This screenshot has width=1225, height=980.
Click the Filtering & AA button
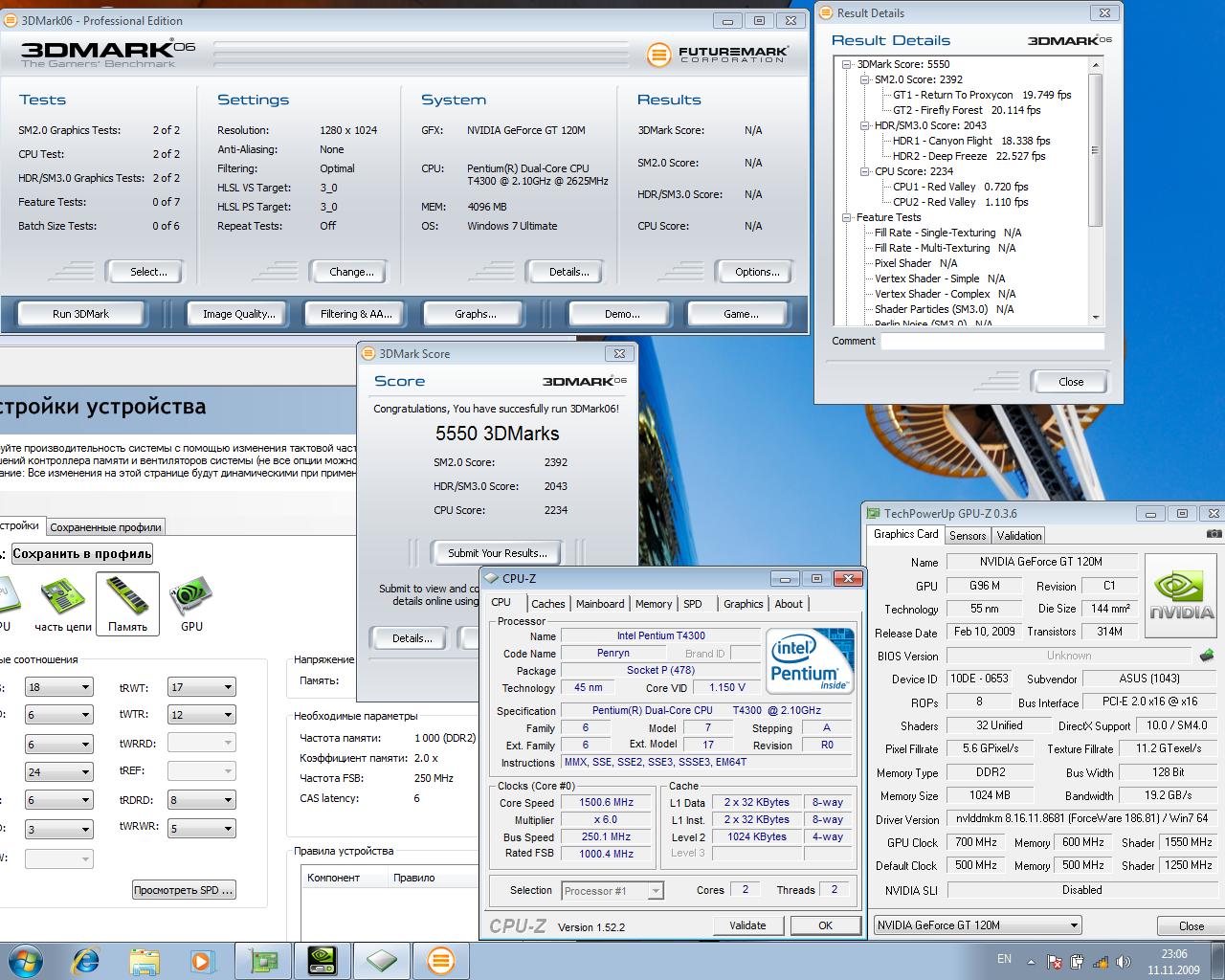pyautogui.click(x=356, y=314)
